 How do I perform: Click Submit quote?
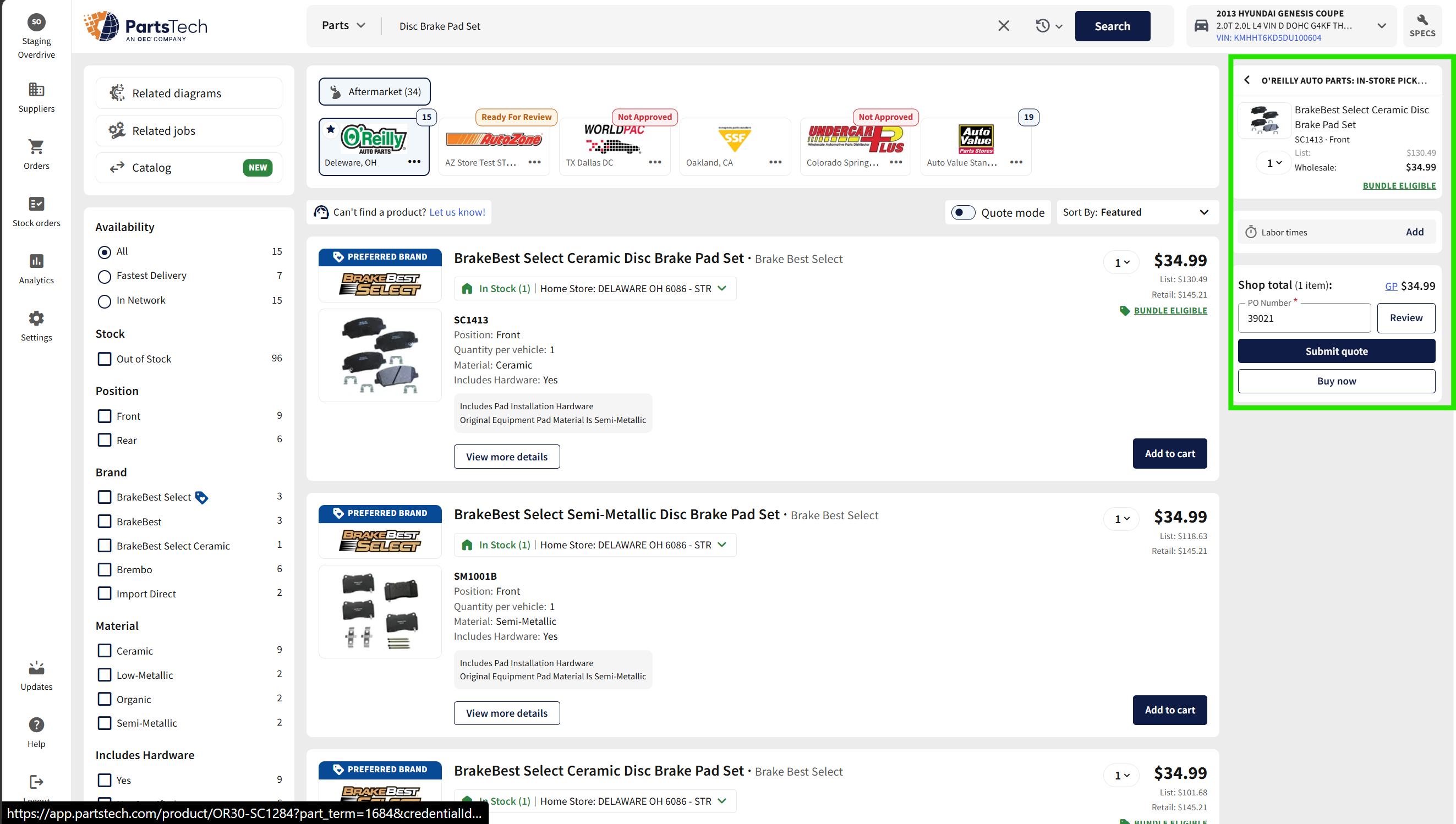pyautogui.click(x=1336, y=351)
